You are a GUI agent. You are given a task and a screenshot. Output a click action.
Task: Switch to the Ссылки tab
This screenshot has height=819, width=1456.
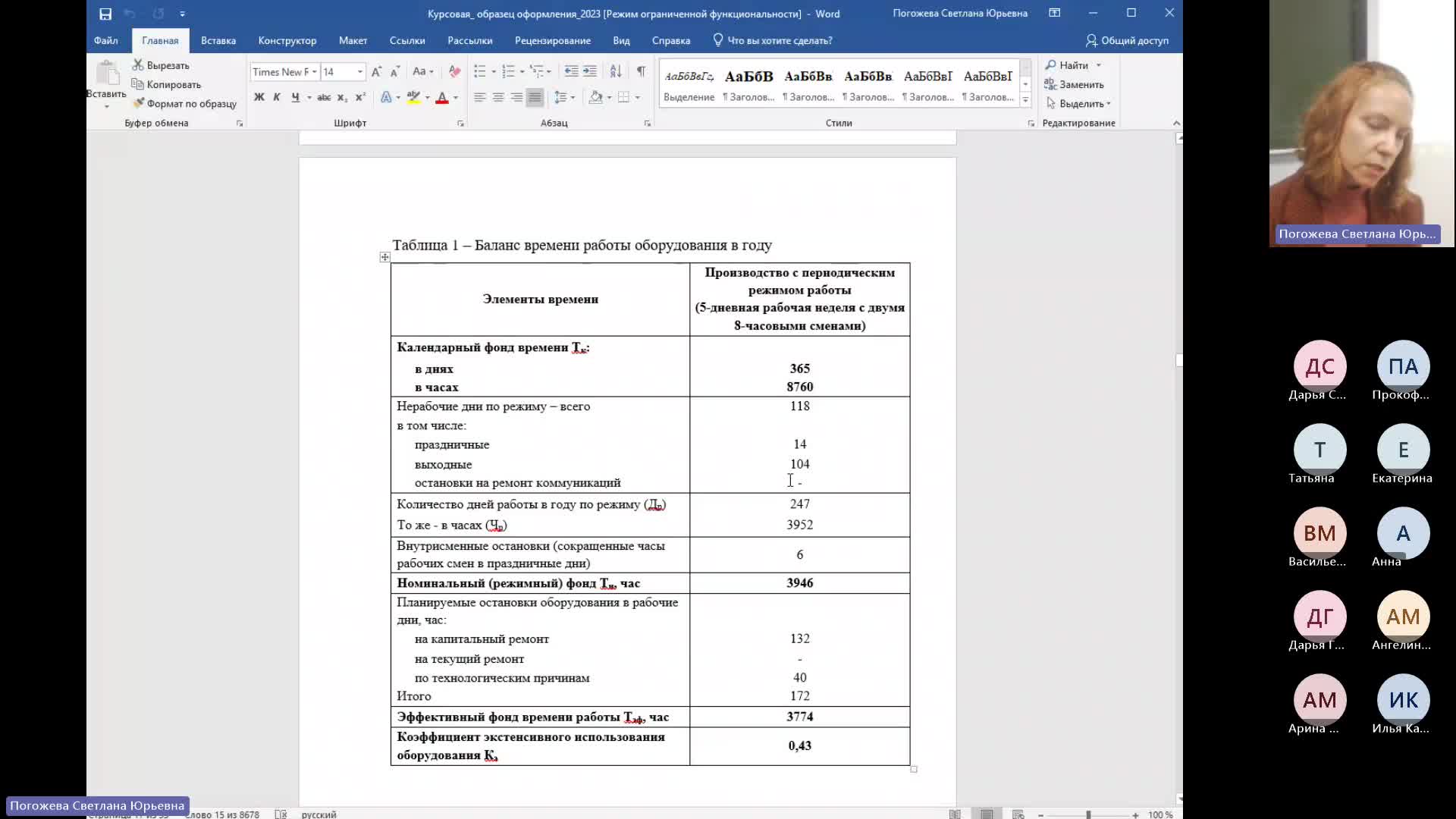point(407,40)
